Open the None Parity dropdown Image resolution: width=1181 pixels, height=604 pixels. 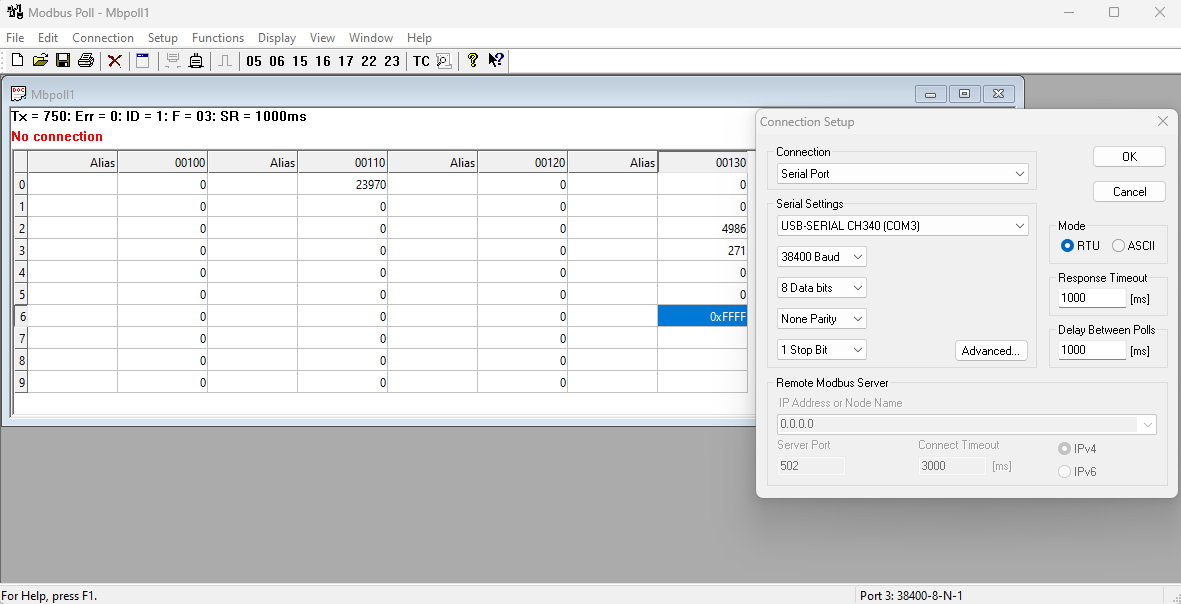822,319
